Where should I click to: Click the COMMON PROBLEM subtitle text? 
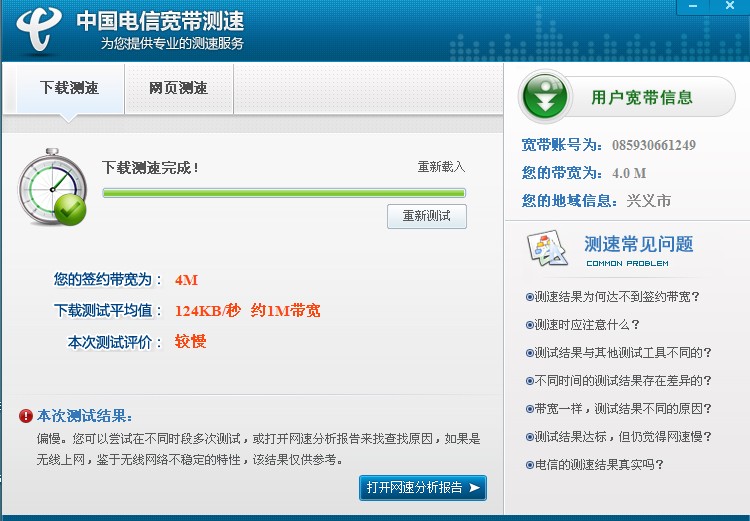pos(628,264)
